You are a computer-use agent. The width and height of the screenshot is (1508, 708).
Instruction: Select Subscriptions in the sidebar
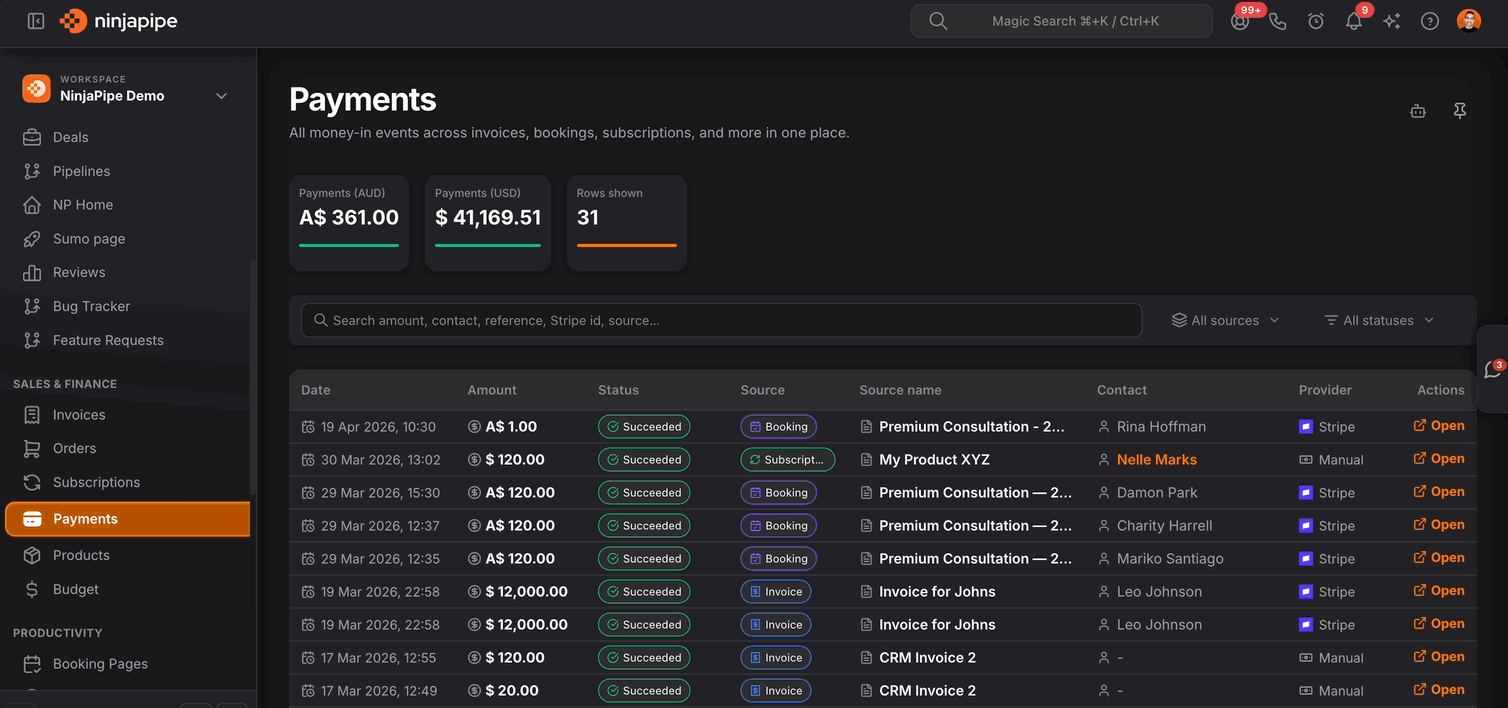(96, 482)
